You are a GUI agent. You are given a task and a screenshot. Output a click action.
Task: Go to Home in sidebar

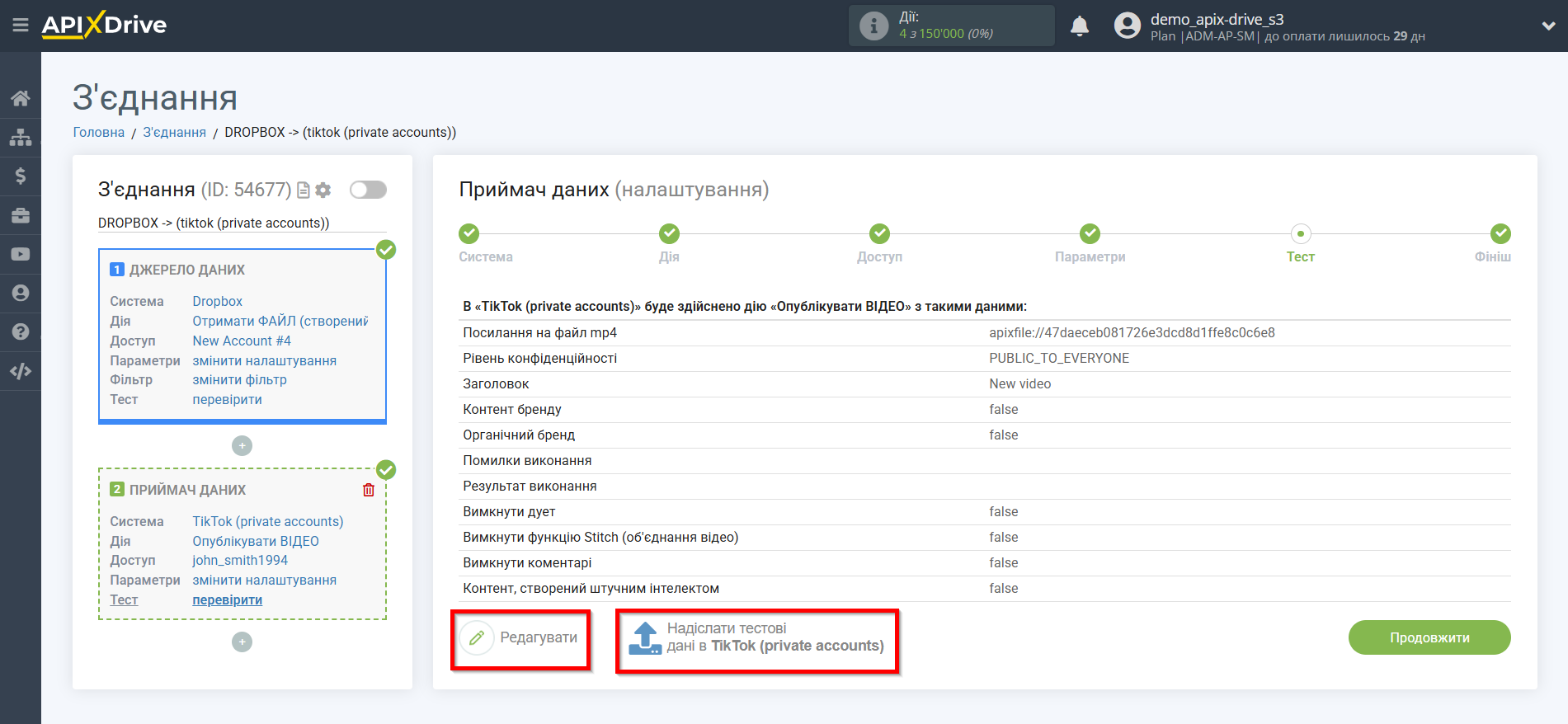coord(21,98)
